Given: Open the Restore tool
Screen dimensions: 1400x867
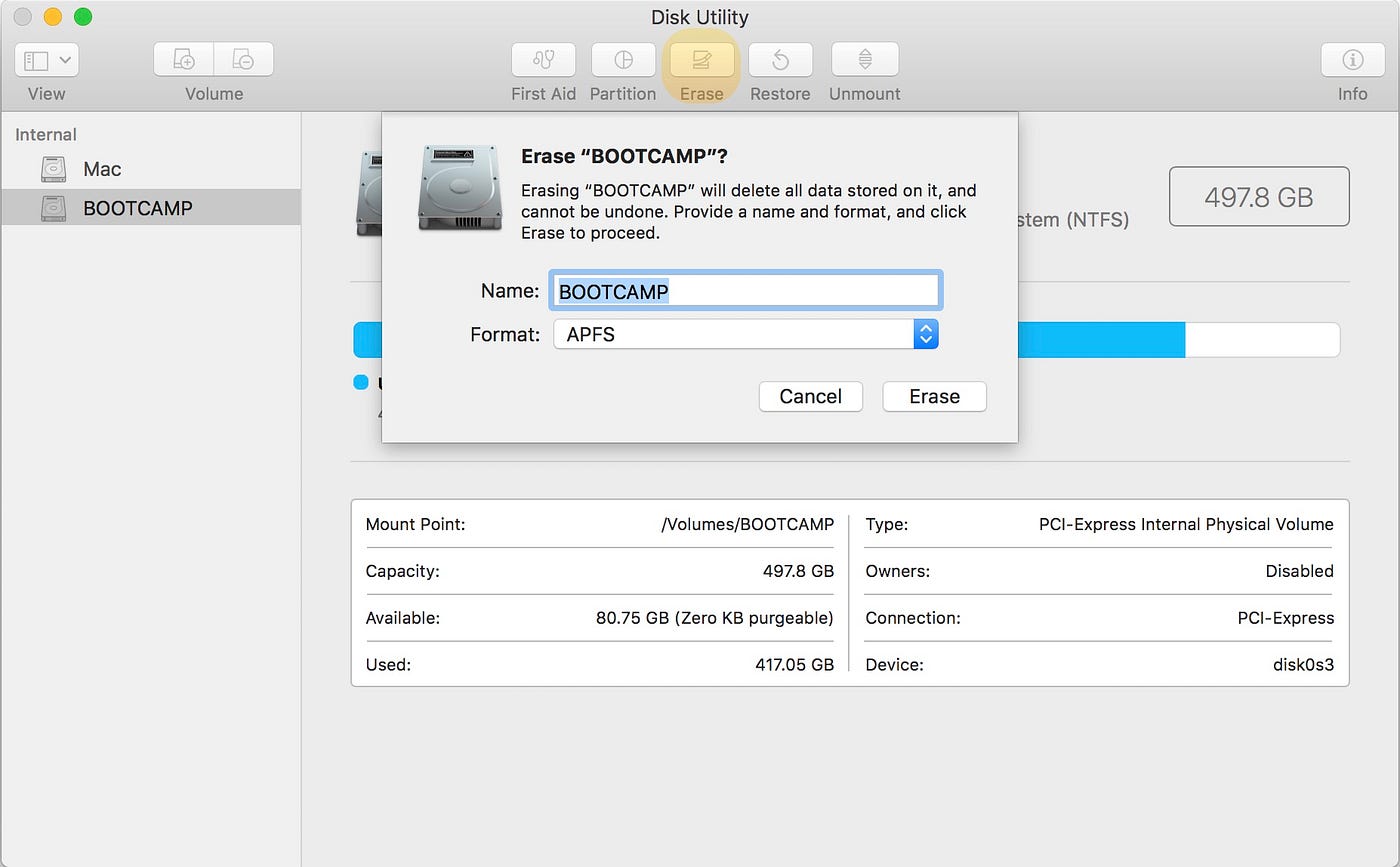Looking at the screenshot, I should pos(780,60).
